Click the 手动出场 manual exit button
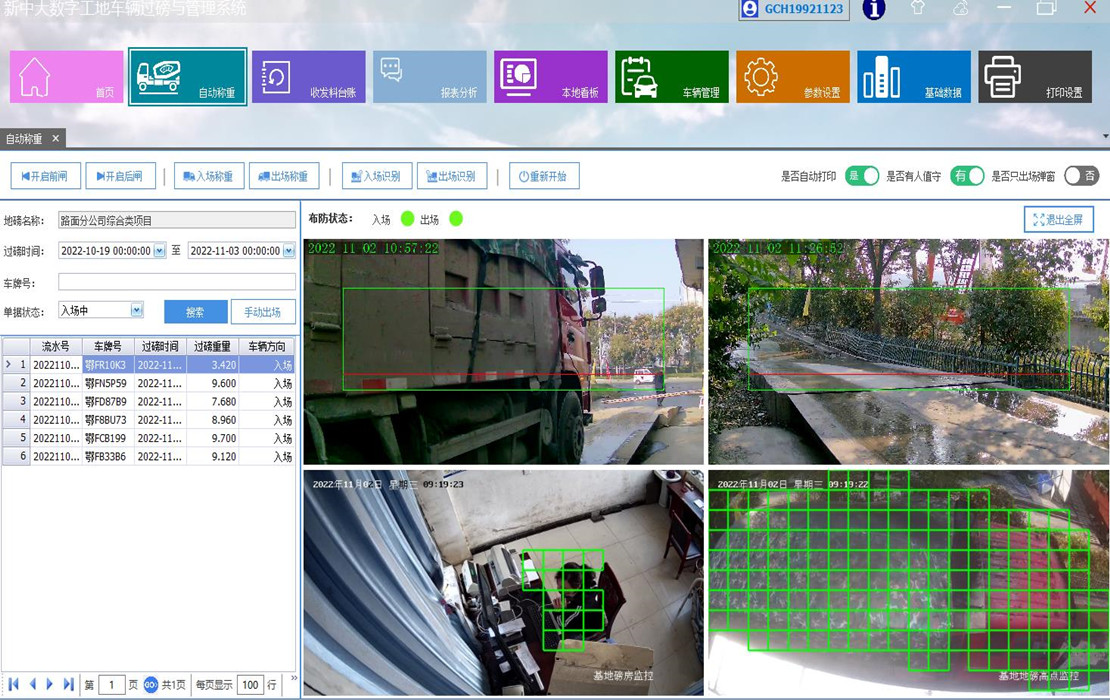 coord(263,311)
